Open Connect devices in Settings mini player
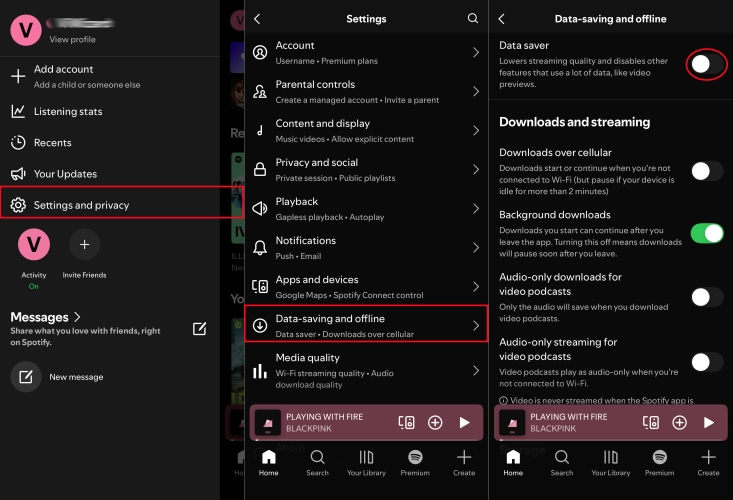 (x=406, y=422)
